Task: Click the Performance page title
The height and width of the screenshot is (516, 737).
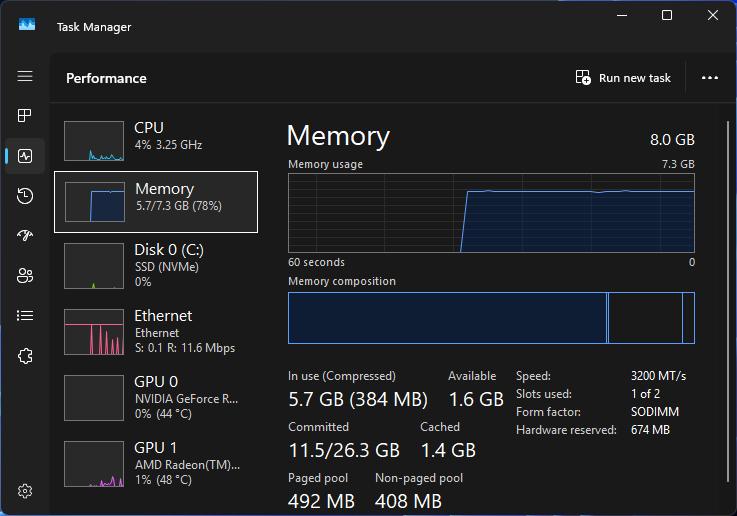Action: [106, 78]
